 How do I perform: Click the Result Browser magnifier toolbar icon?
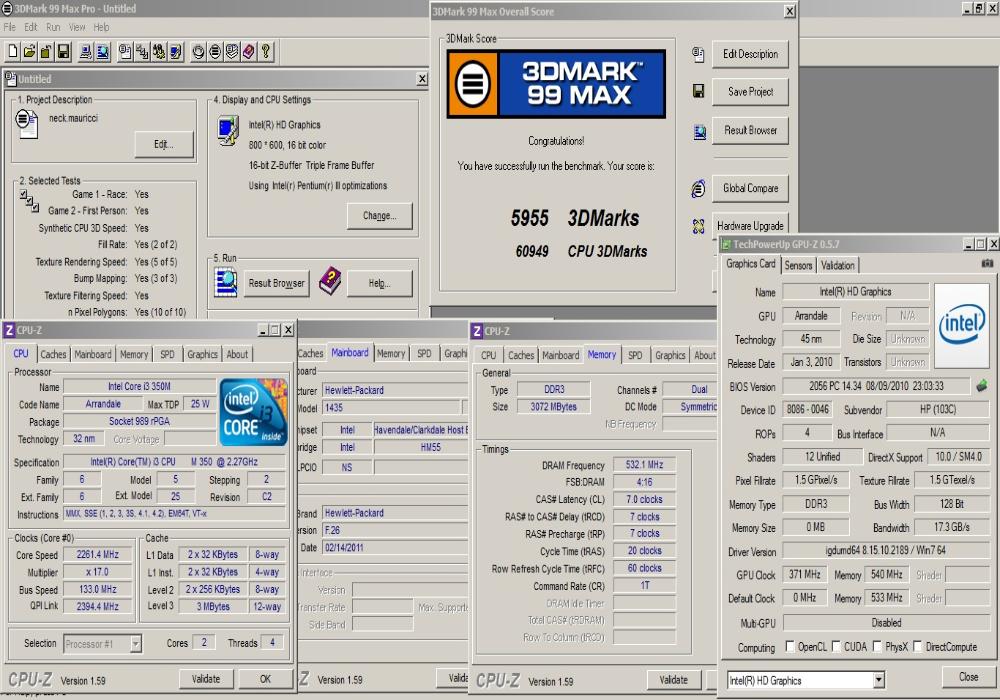point(102,52)
